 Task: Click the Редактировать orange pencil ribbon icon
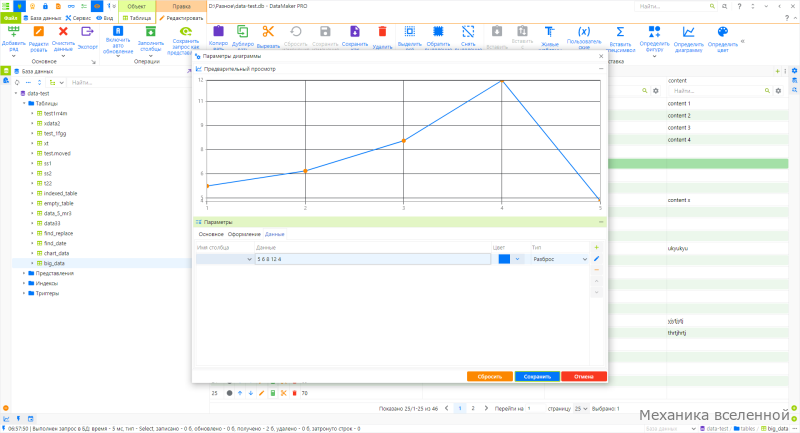pos(38,32)
